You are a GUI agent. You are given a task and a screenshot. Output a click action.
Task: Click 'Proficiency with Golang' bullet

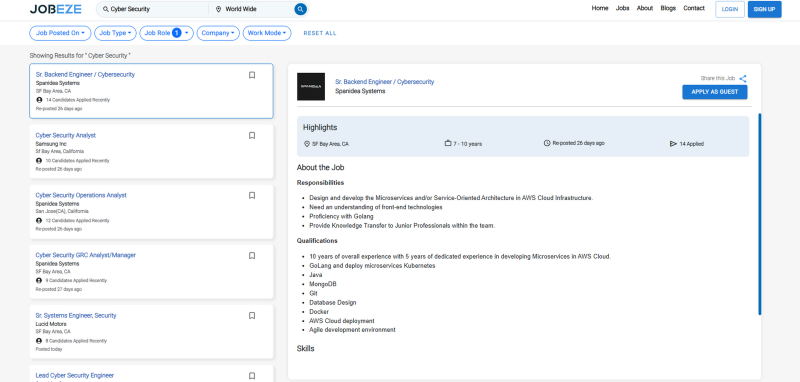(341, 216)
